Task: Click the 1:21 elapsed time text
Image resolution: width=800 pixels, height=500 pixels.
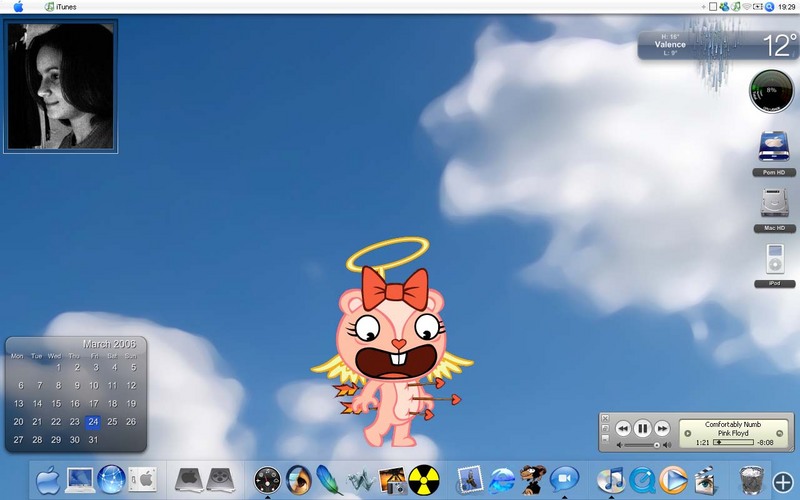Action: 703,443
